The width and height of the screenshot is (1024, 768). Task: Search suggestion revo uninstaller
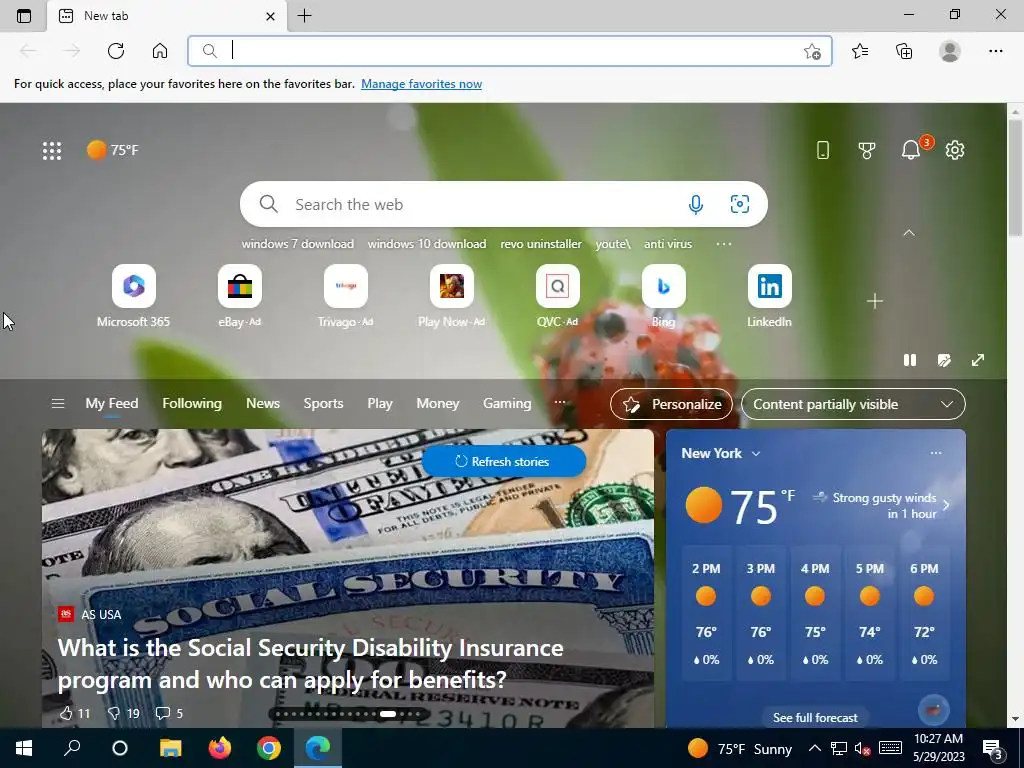(x=541, y=244)
